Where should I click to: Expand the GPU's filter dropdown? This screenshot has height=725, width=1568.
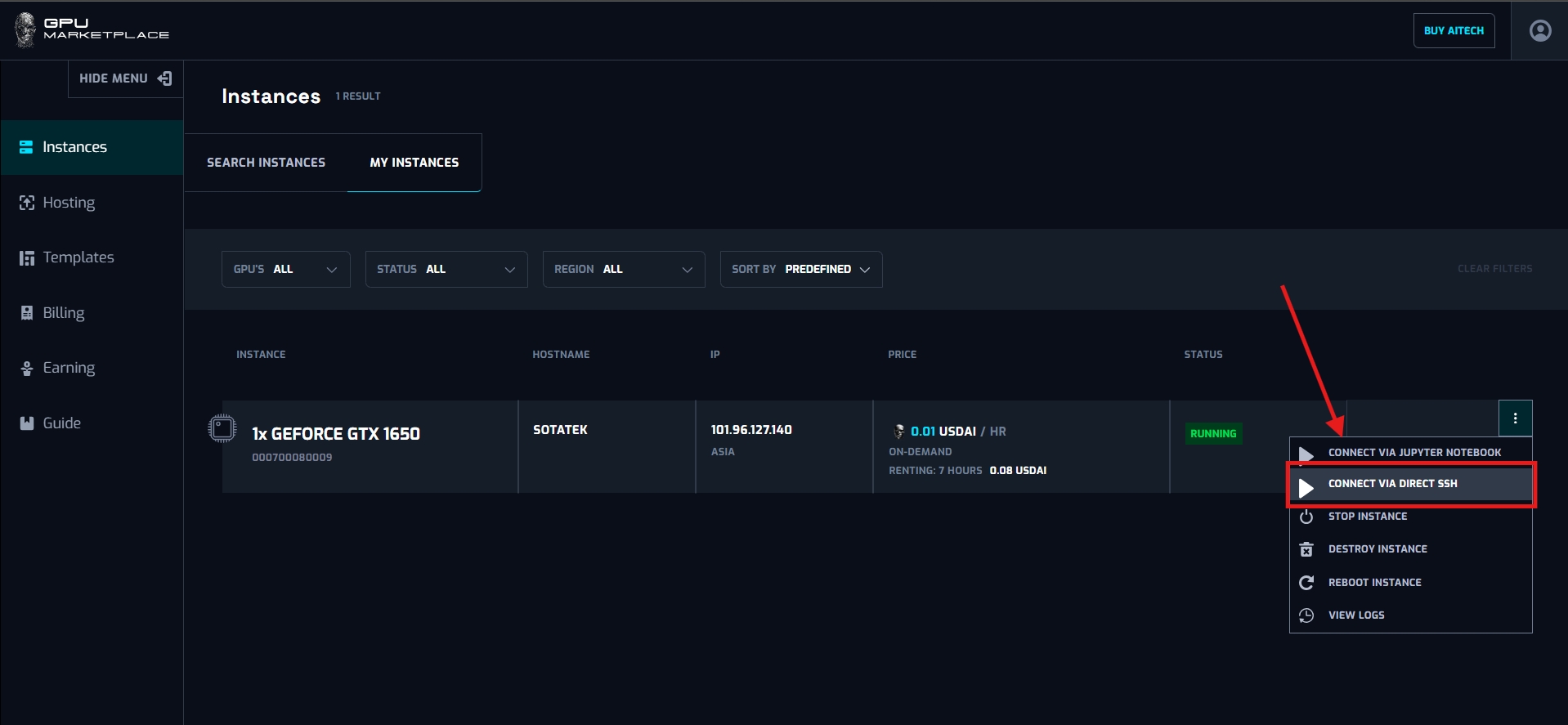point(285,270)
